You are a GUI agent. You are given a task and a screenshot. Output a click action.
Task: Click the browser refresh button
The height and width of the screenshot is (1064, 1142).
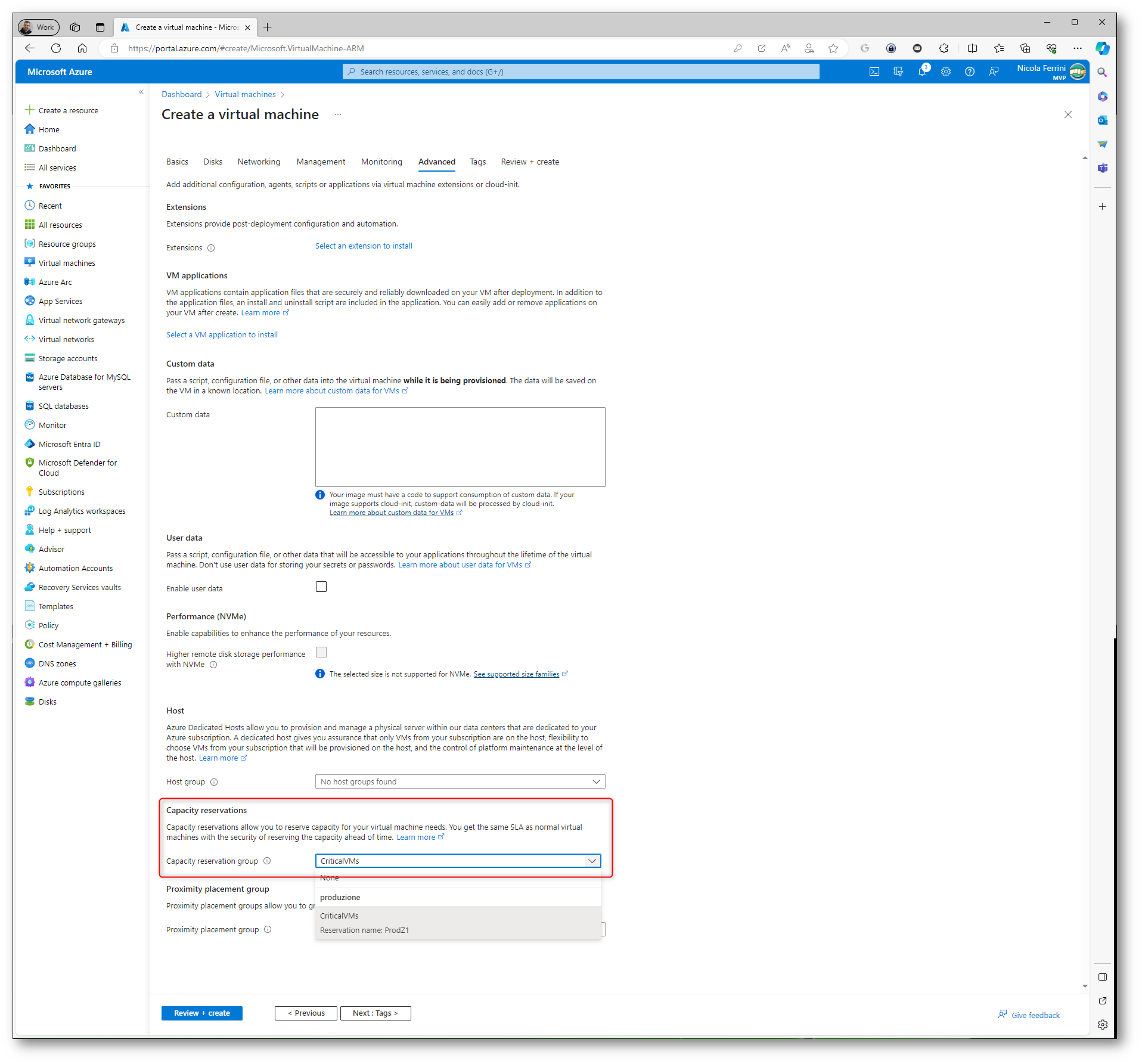[x=56, y=48]
